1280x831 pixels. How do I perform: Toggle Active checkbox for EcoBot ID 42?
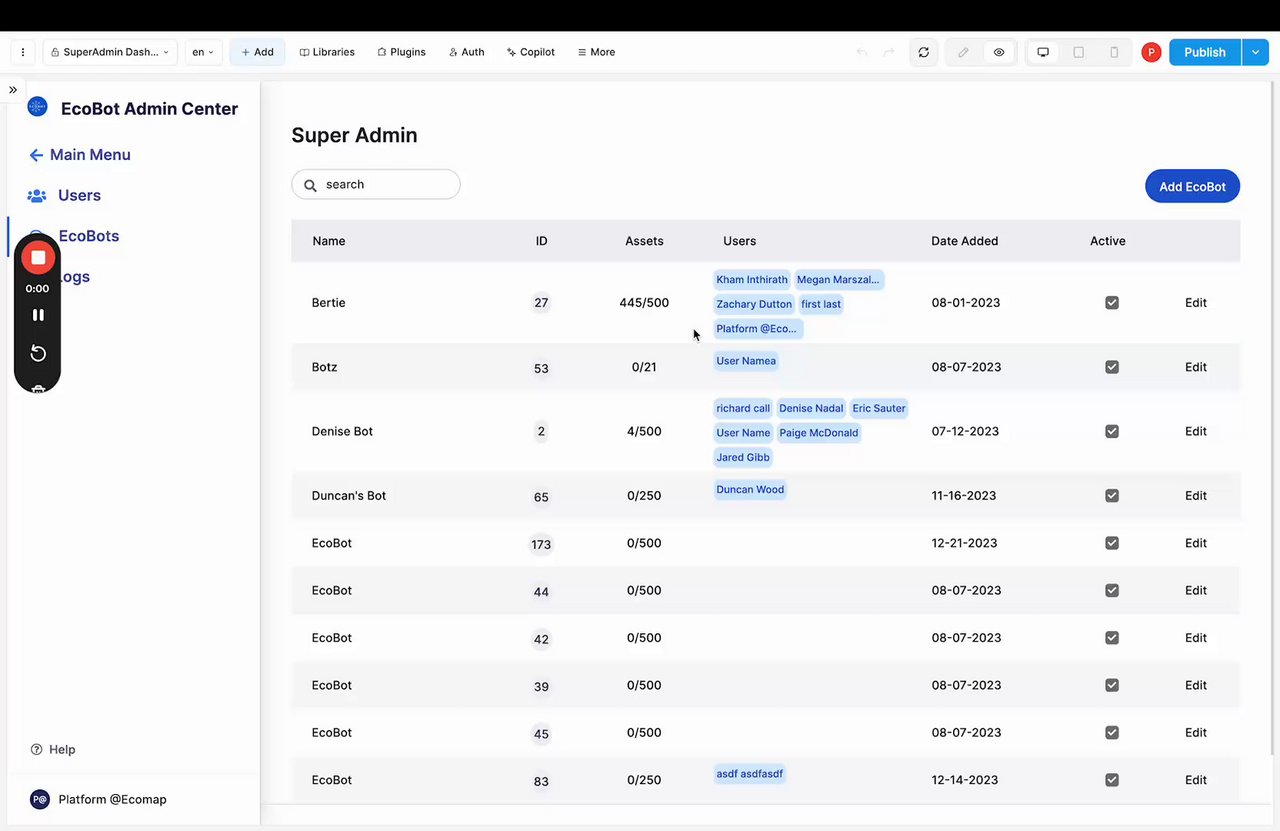click(x=1112, y=638)
